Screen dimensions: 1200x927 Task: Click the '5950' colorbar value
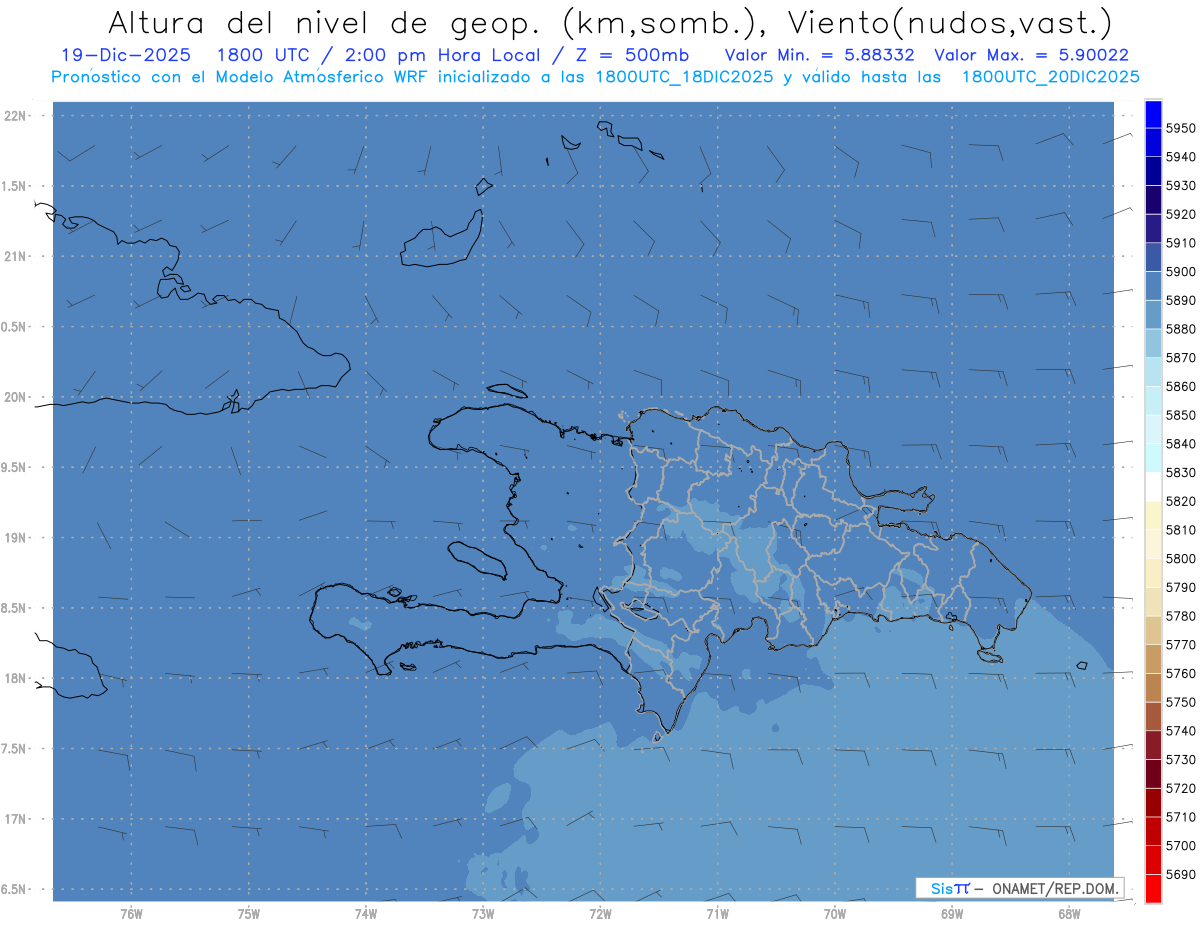coord(1181,128)
